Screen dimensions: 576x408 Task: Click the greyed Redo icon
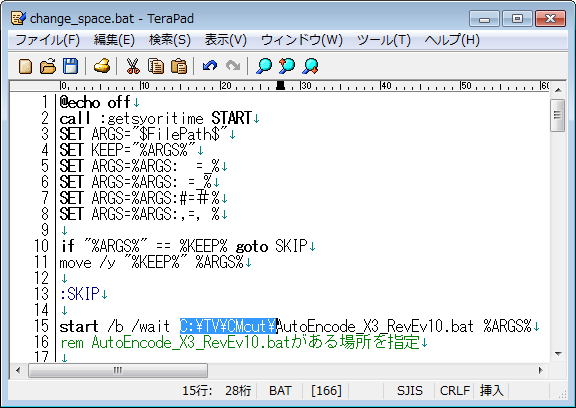point(233,66)
